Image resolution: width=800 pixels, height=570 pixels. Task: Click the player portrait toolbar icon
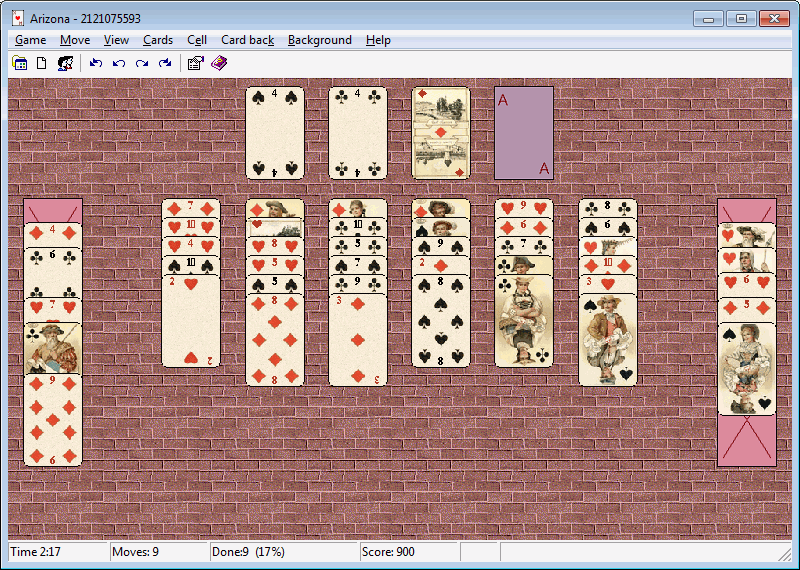[x=65, y=63]
